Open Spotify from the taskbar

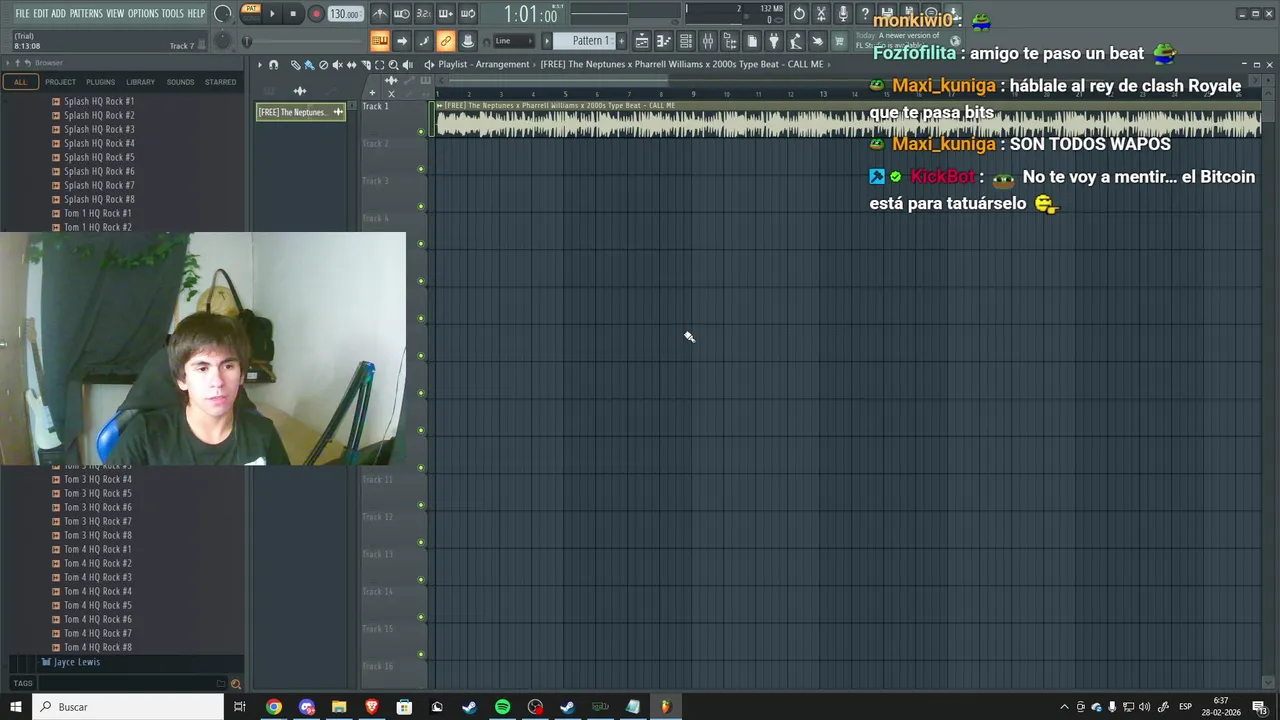pyautogui.click(x=502, y=707)
